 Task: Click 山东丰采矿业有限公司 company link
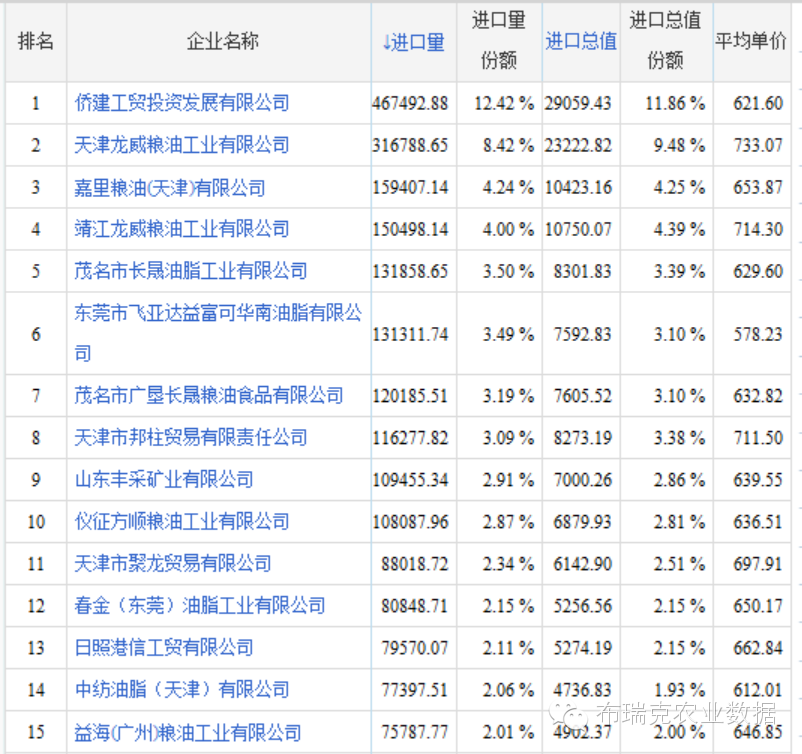tap(164, 479)
